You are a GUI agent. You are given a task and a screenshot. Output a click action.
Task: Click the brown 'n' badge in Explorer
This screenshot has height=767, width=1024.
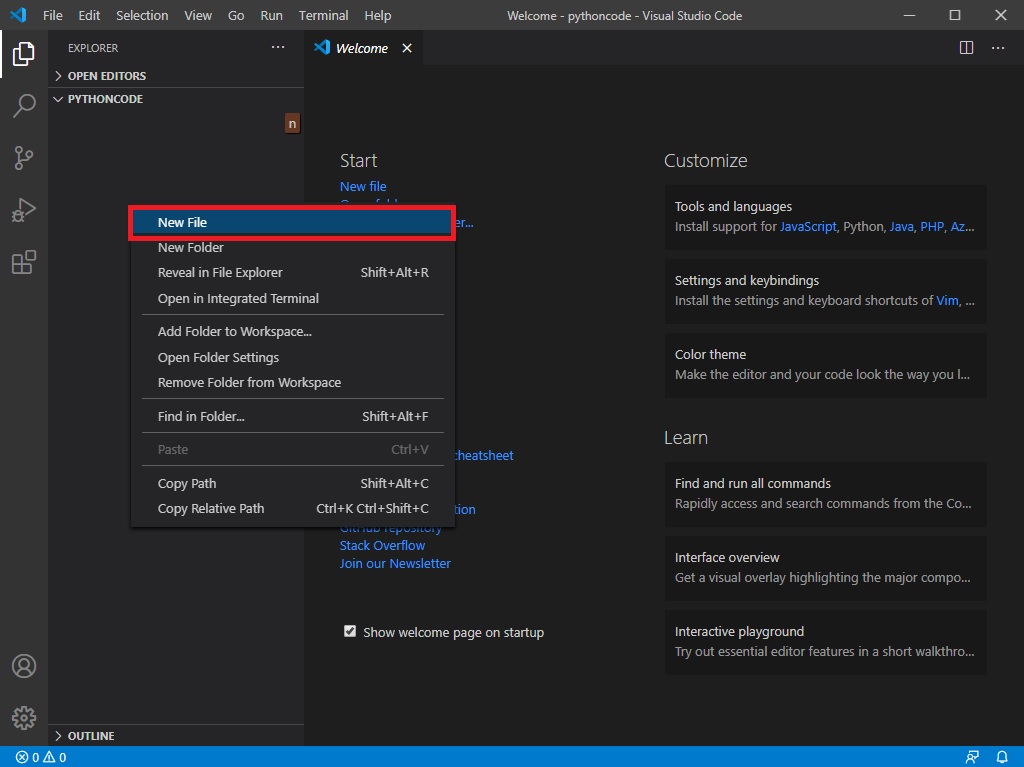coord(292,123)
